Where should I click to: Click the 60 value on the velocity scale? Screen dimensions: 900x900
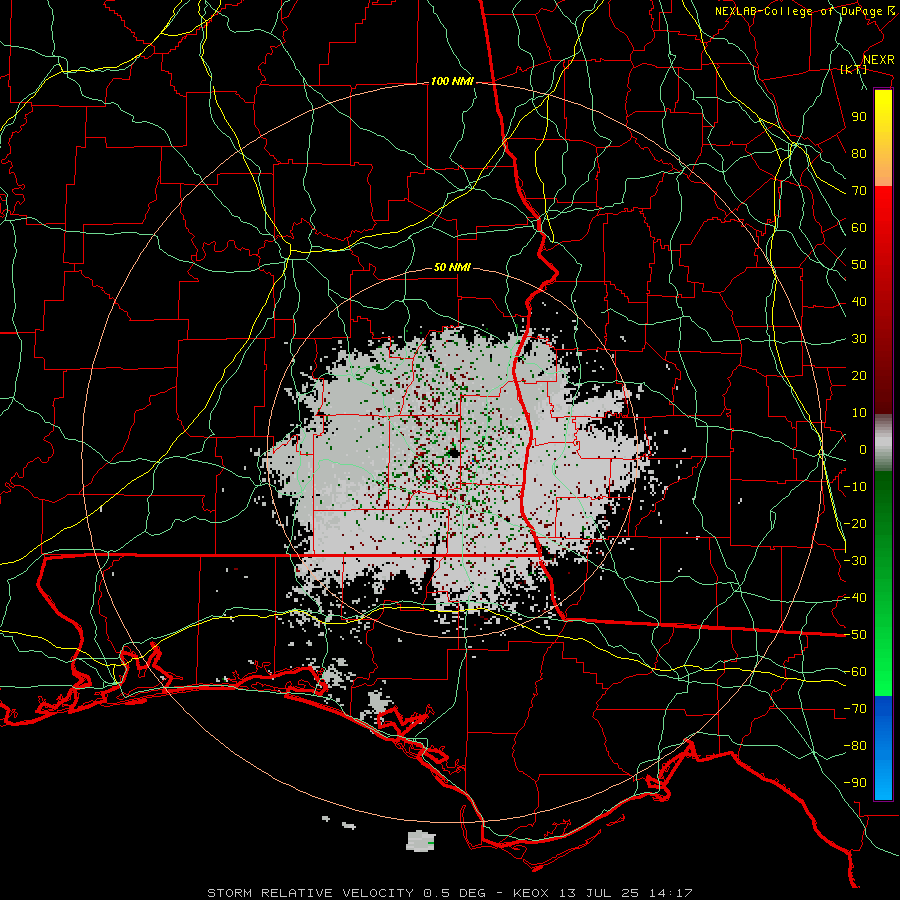tap(859, 228)
